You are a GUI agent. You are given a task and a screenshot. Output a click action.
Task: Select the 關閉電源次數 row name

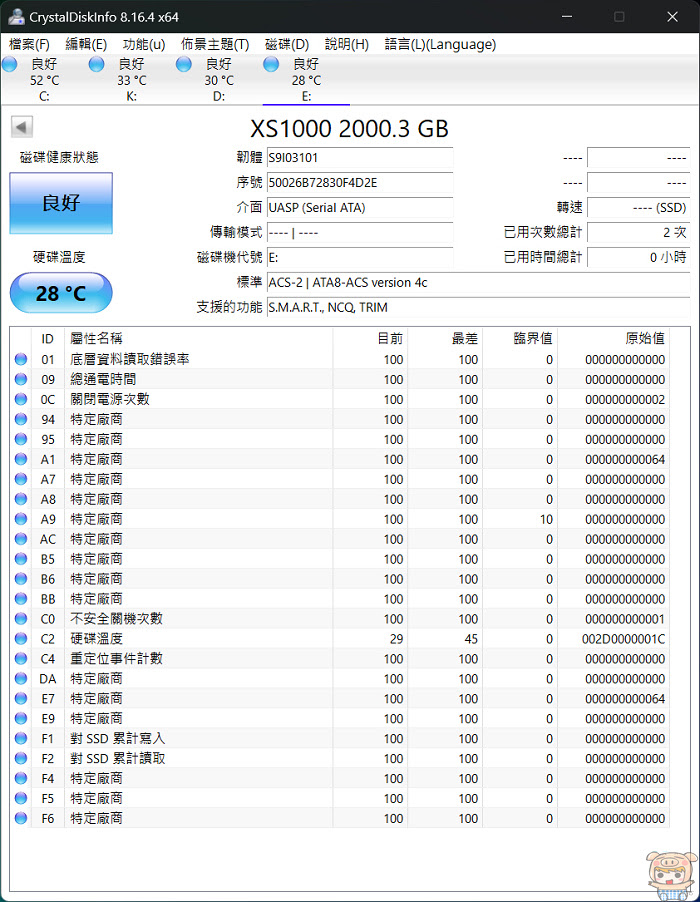109,399
